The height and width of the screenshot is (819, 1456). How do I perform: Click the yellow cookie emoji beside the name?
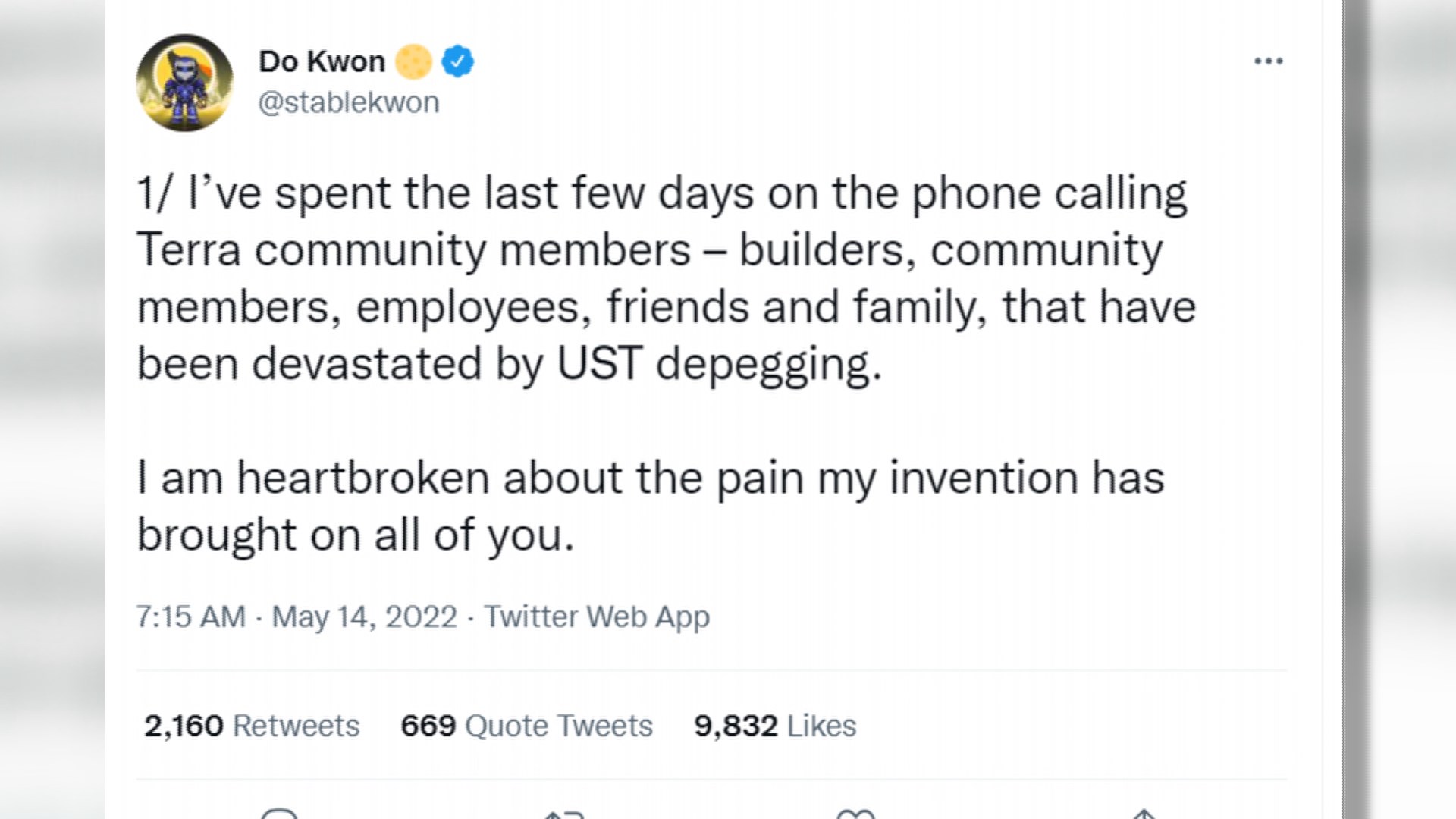(413, 61)
